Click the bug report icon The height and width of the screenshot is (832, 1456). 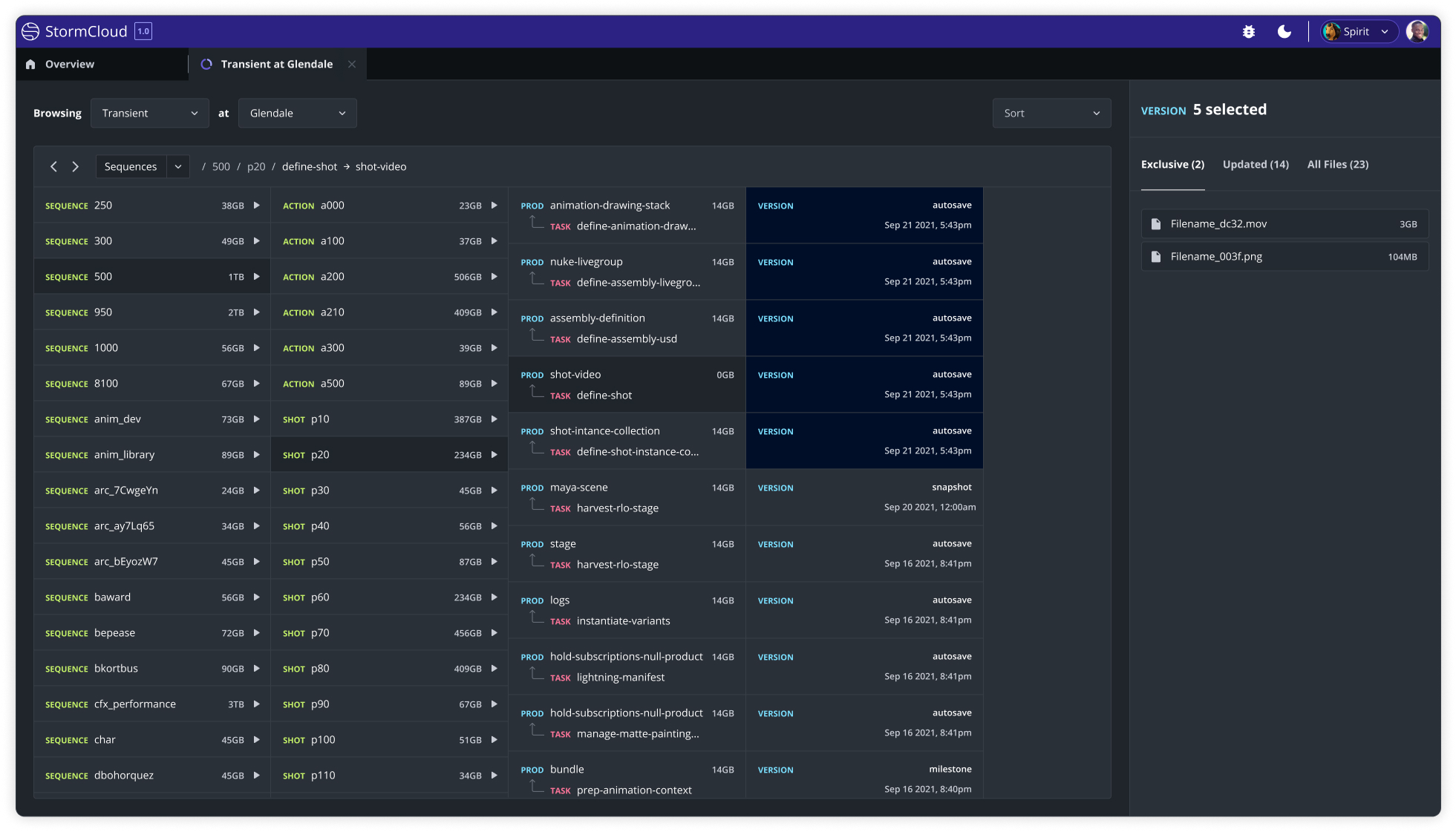tap(1249, 32)
